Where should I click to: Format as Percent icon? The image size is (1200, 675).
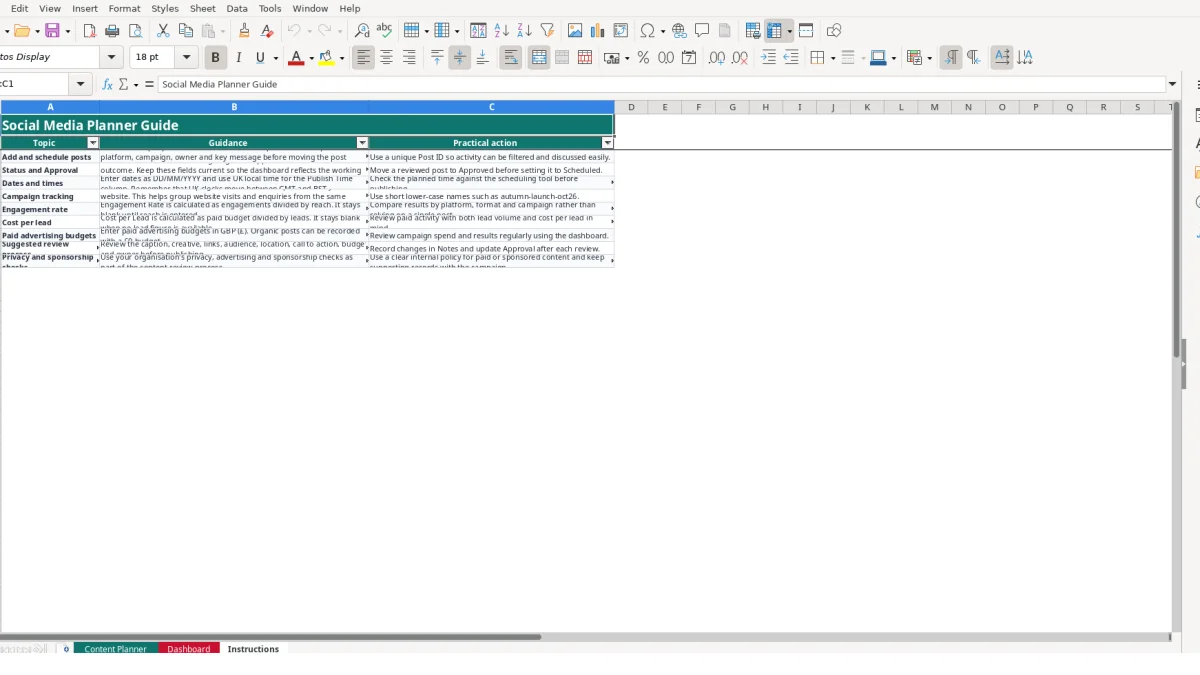643,58
